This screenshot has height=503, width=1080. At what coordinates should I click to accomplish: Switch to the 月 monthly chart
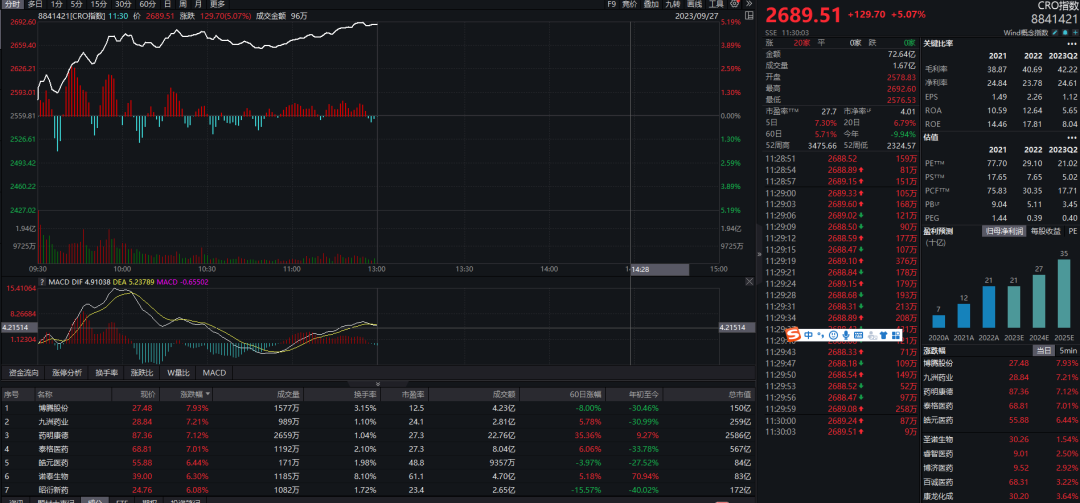point(198,4)
